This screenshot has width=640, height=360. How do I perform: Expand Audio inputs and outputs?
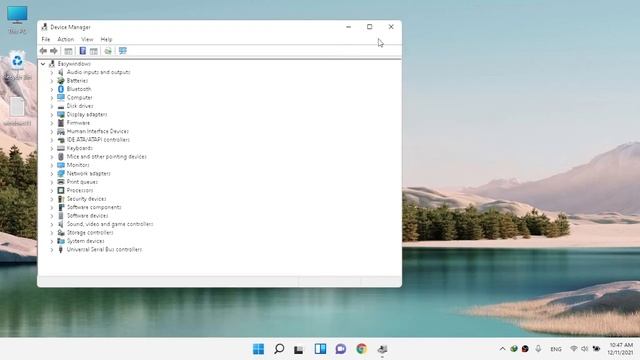(x=52, y=72)
